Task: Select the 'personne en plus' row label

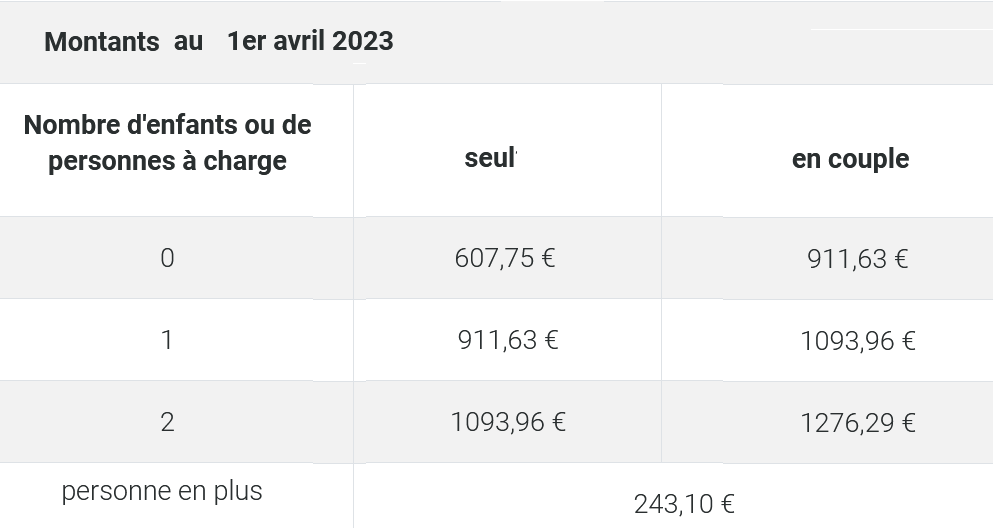Action: [x=161, y=491]
